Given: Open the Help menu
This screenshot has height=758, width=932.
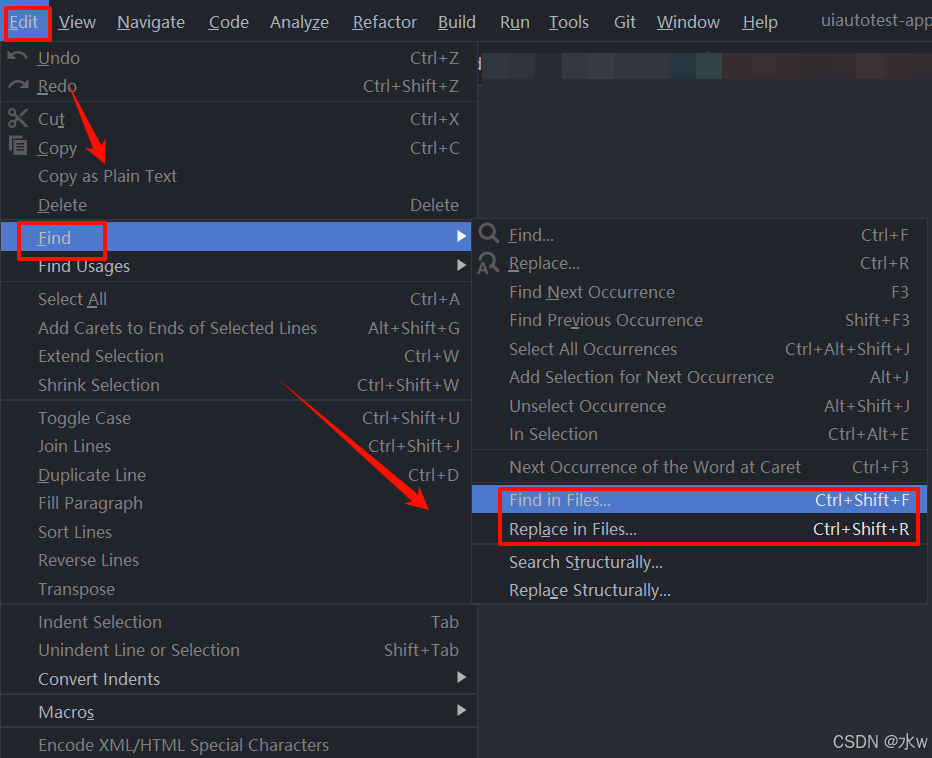Looking at the screenshot, I should pyautogui.click(x=760, y=22).
